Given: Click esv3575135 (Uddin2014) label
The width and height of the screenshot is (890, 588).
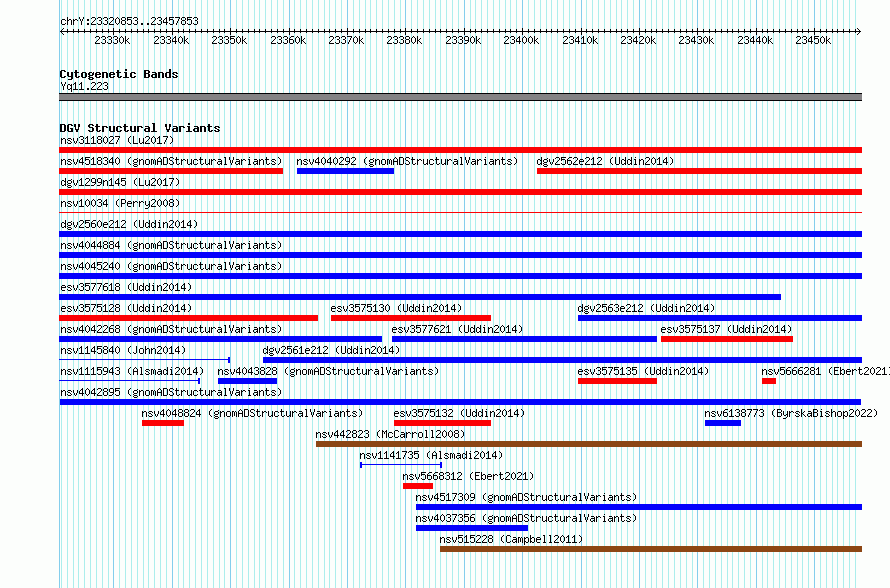Looking at the screenshot, I should click(643, 371).
